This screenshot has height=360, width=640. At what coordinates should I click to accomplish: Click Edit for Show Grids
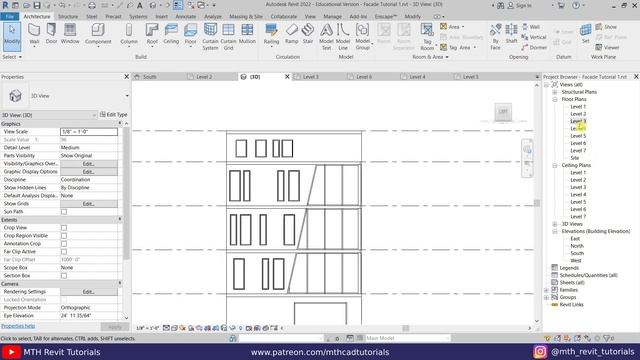(89, 204)
